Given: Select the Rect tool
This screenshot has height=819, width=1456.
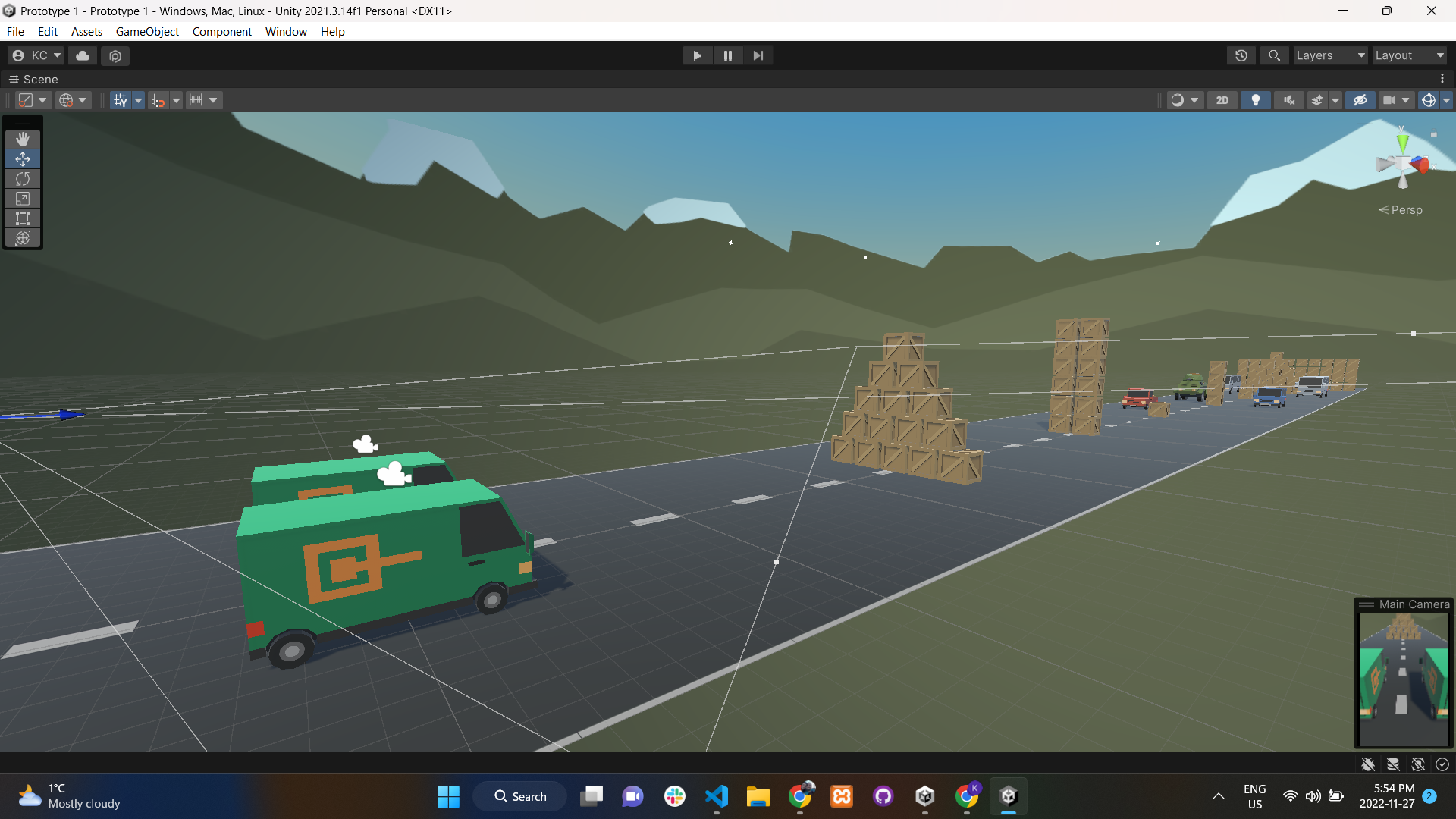Looking at the screenshot, I should [x=23, y=218].
